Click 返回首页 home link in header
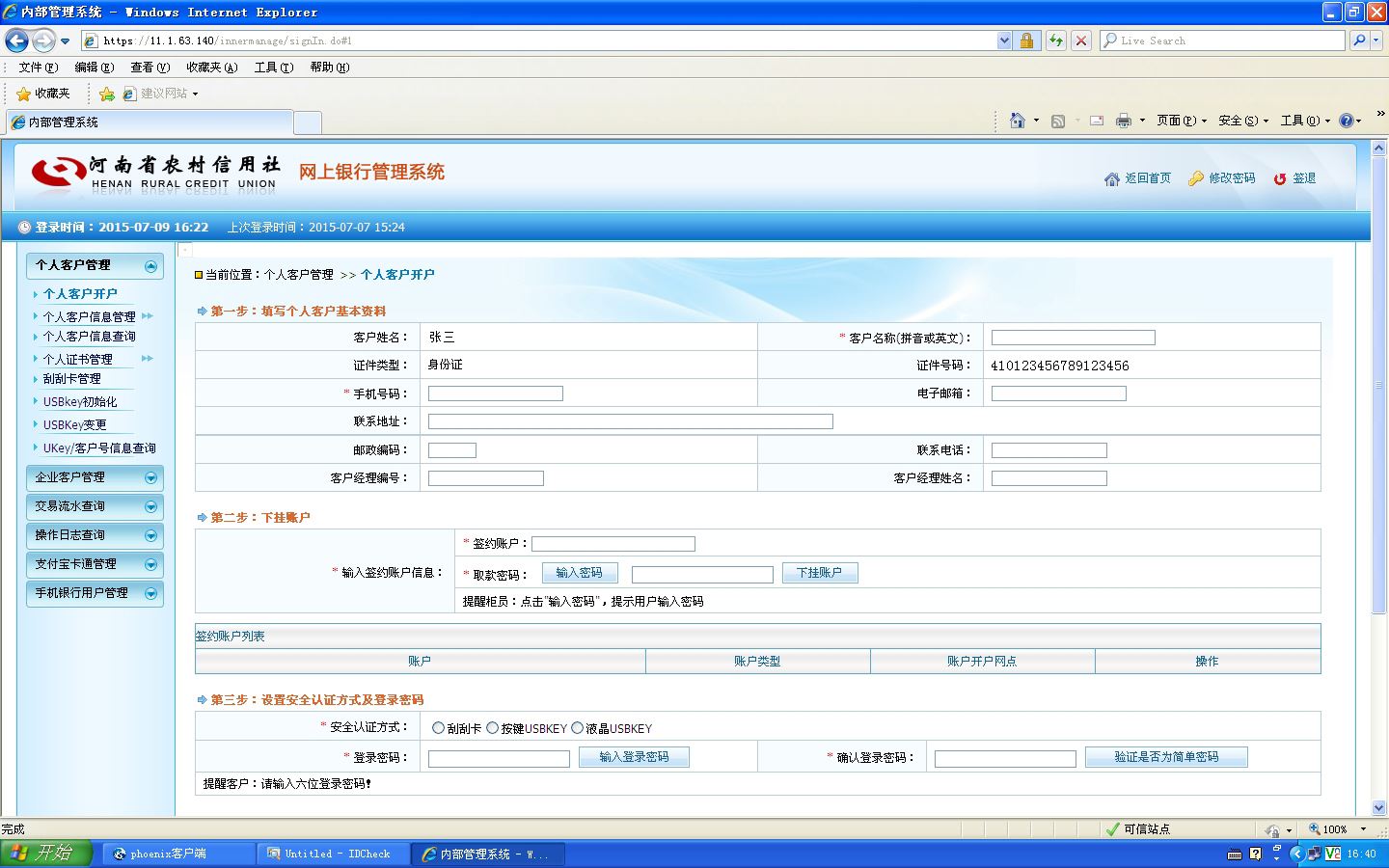The width and height of the screenshot is (1389, 868). [1138, 178]
